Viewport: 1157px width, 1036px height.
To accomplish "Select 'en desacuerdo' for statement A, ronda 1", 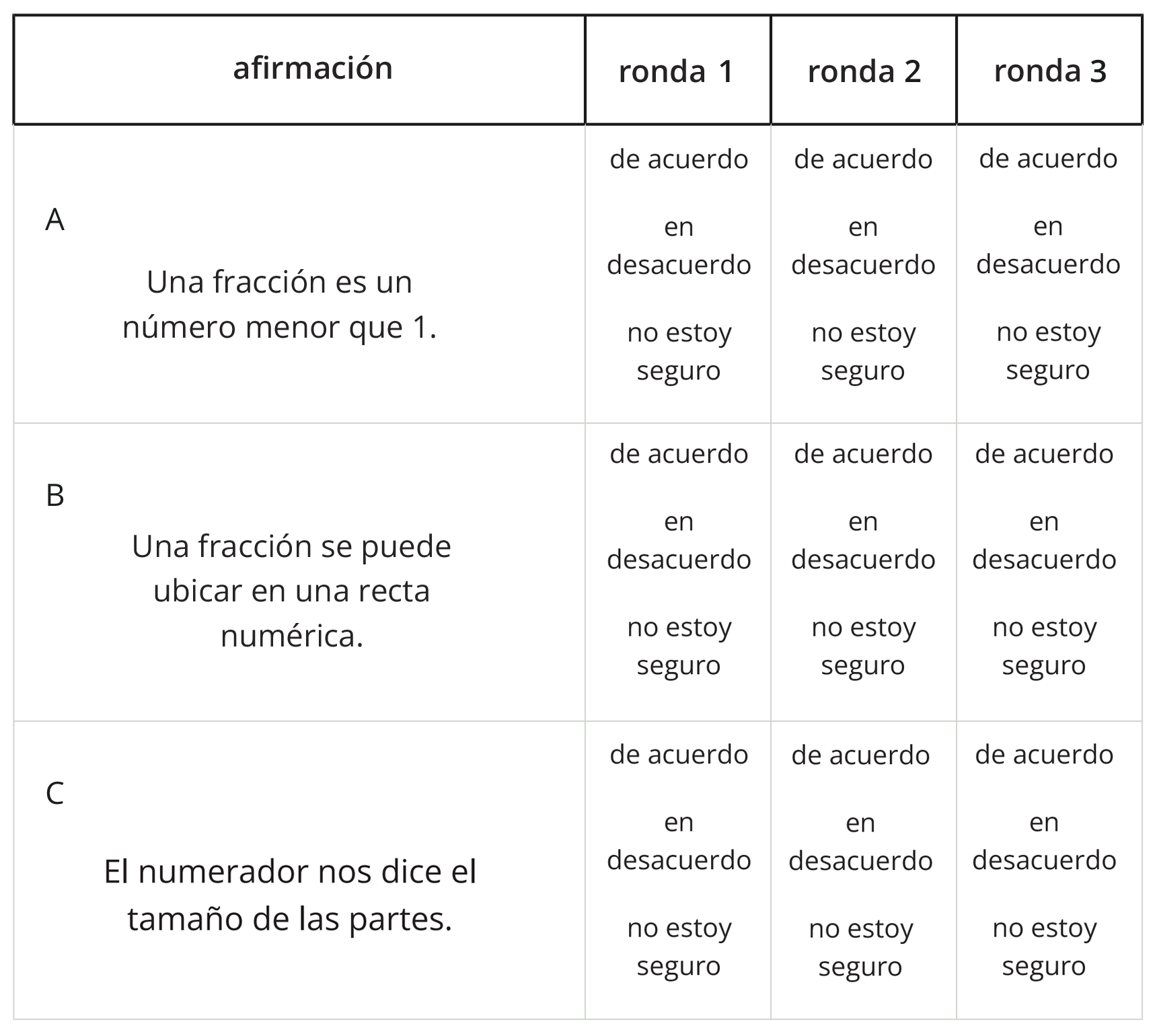I will pyautogui.click(x=678, y=246).
